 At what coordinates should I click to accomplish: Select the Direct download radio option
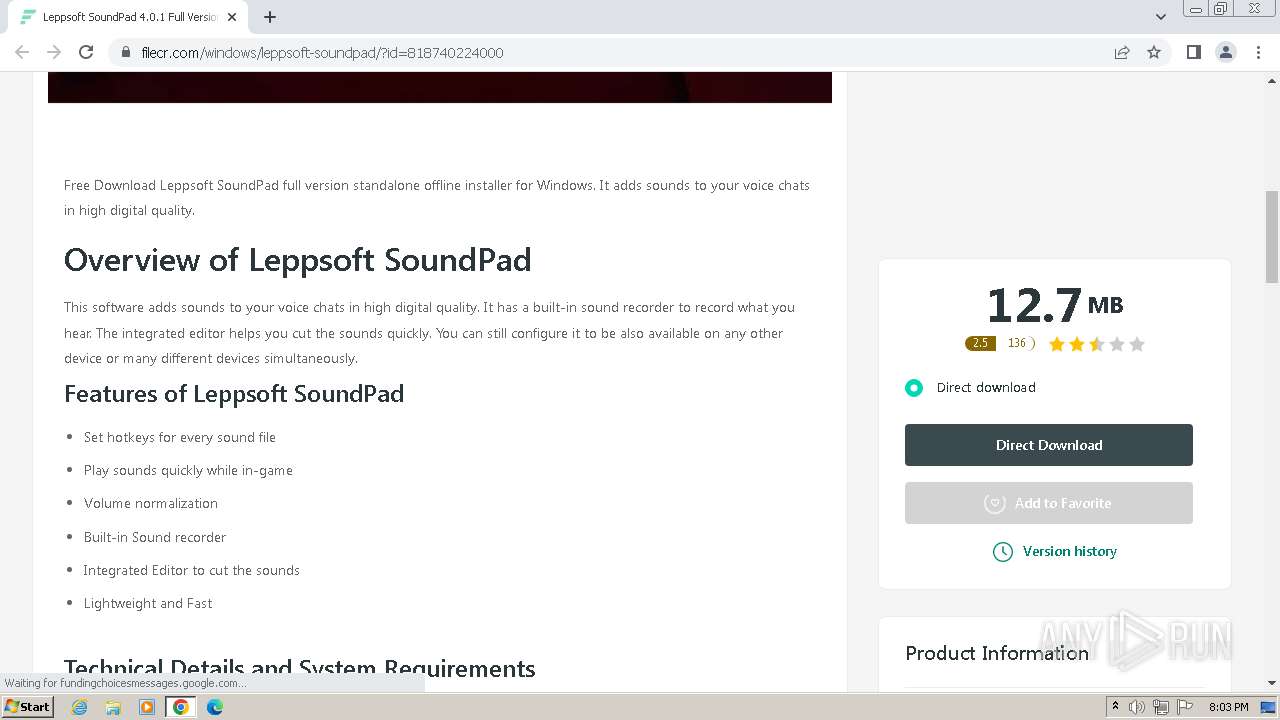click(x=914, y=388)
